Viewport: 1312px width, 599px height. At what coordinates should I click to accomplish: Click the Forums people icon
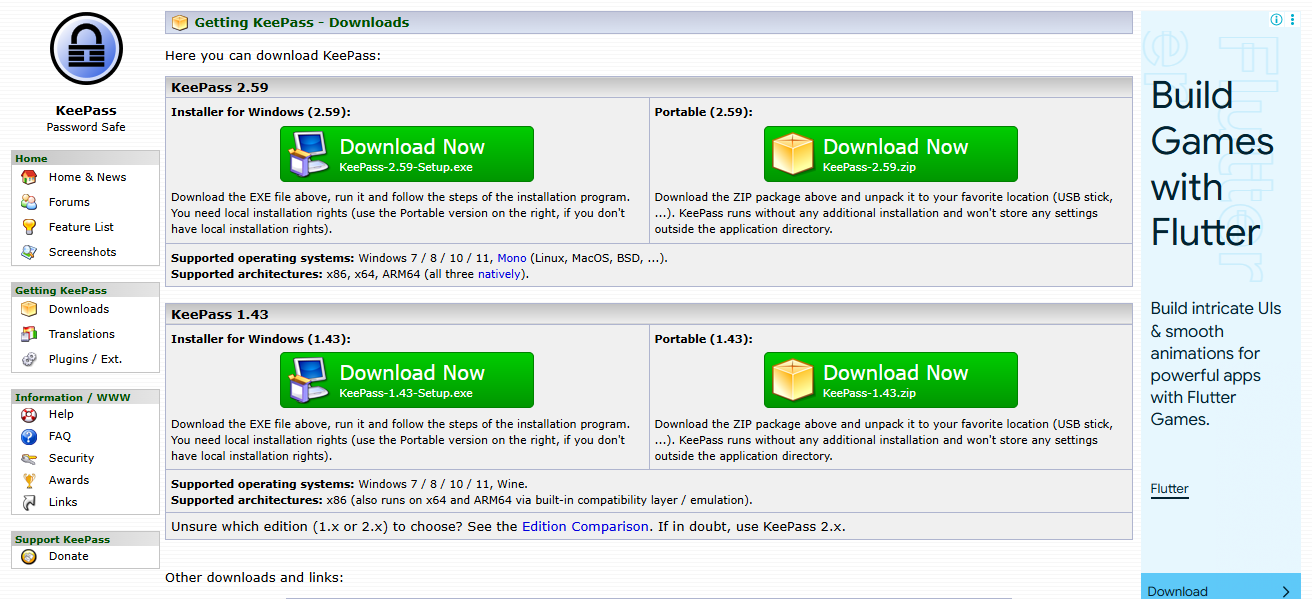(29, 202)
